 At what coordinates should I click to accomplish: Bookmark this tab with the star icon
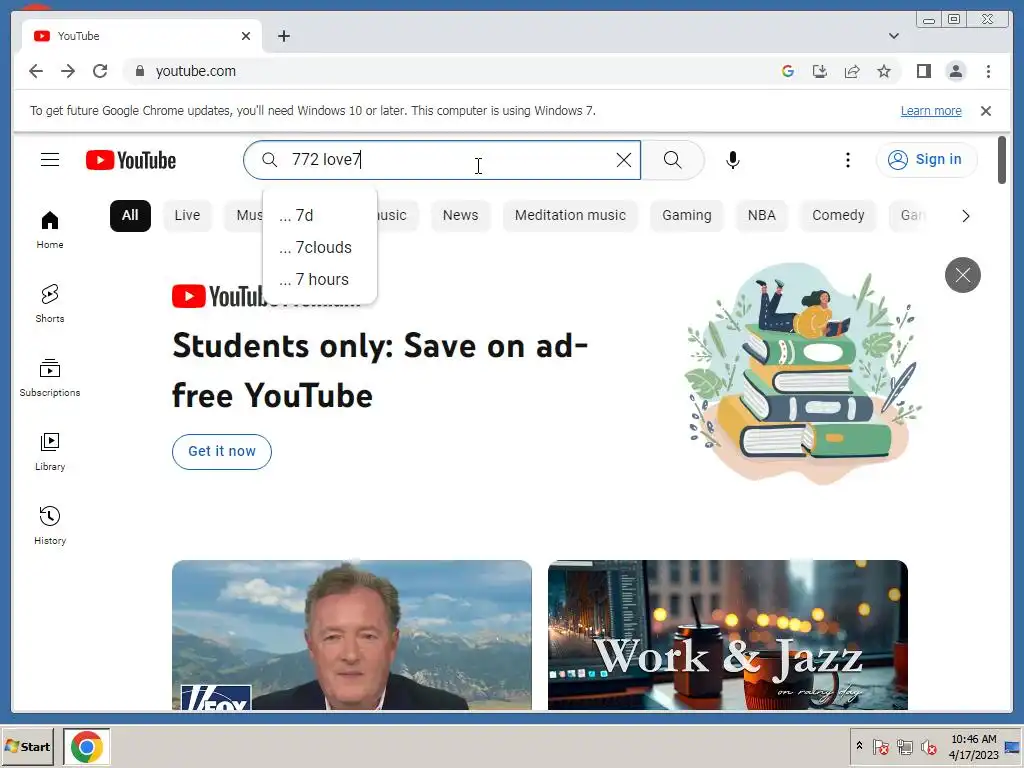click(884, 71)
